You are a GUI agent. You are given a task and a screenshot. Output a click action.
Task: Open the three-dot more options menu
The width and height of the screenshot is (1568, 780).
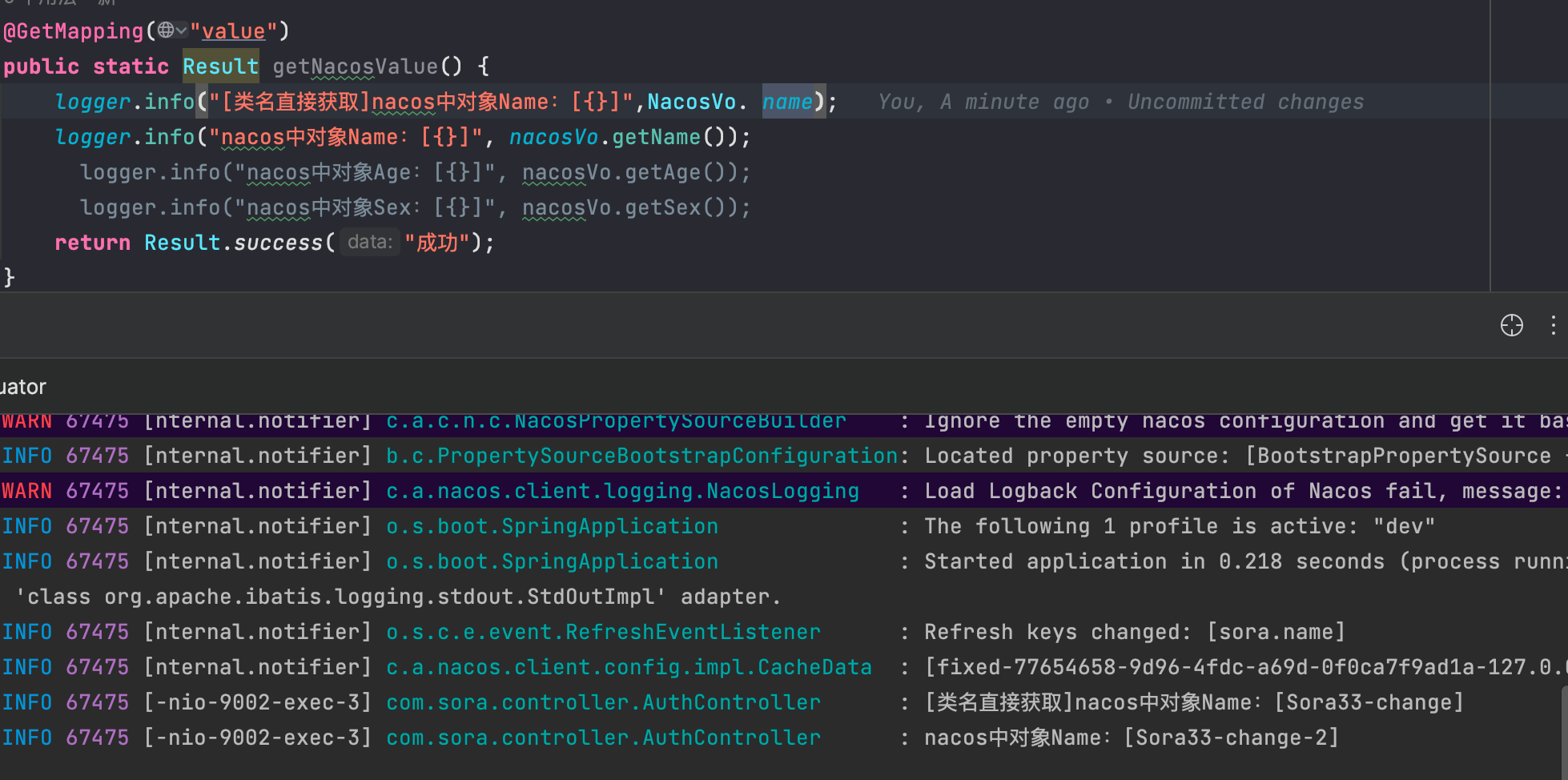click(1553, 325)
